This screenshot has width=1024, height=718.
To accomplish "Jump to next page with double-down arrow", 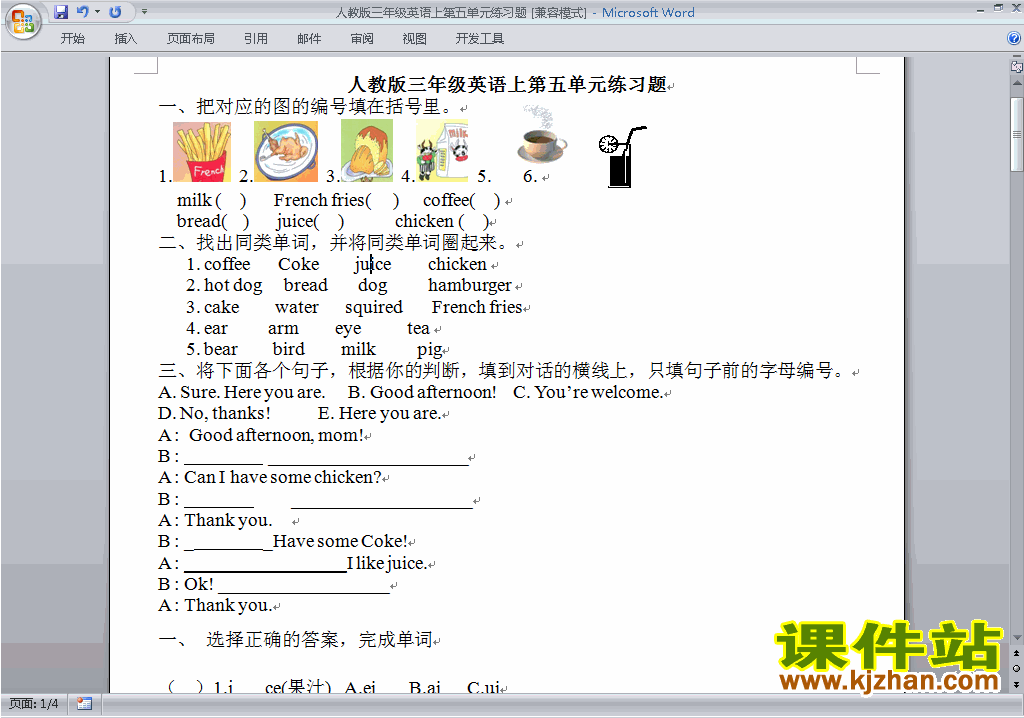I will coord(1016,684).
